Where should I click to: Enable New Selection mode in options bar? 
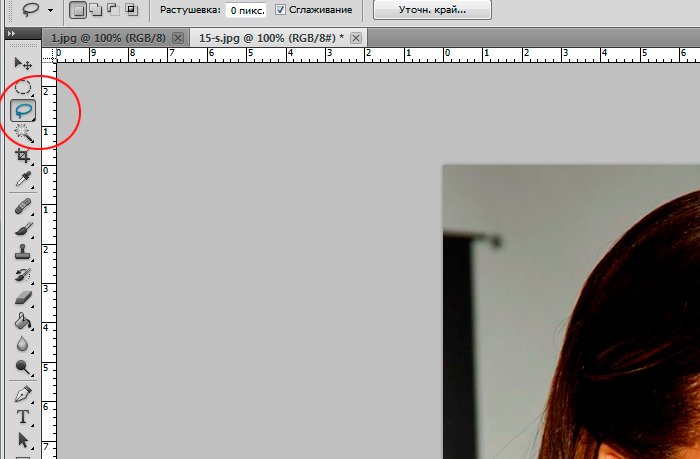tap(79, 10)
